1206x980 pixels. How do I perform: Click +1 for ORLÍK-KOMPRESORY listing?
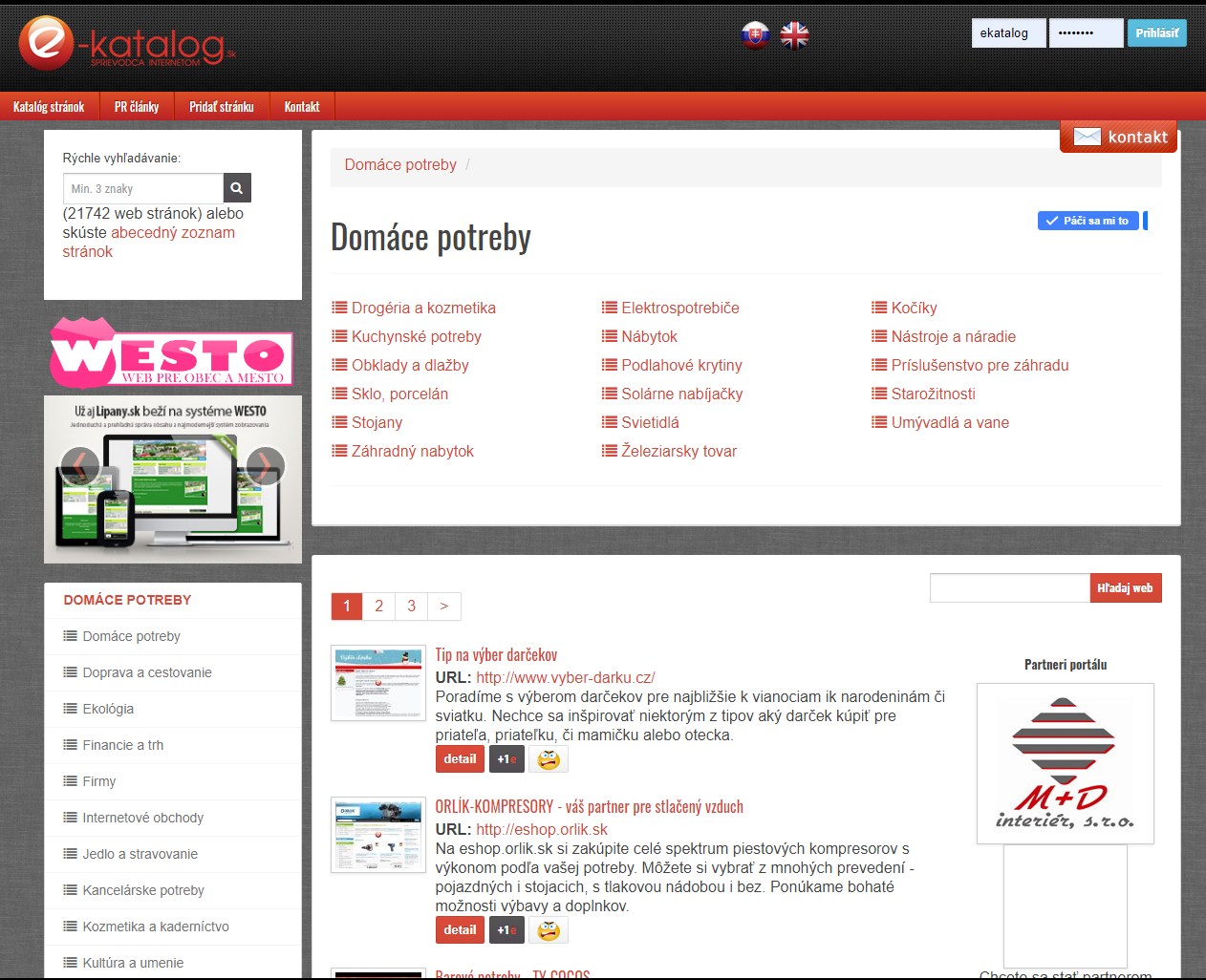click(x=506, y=930)
